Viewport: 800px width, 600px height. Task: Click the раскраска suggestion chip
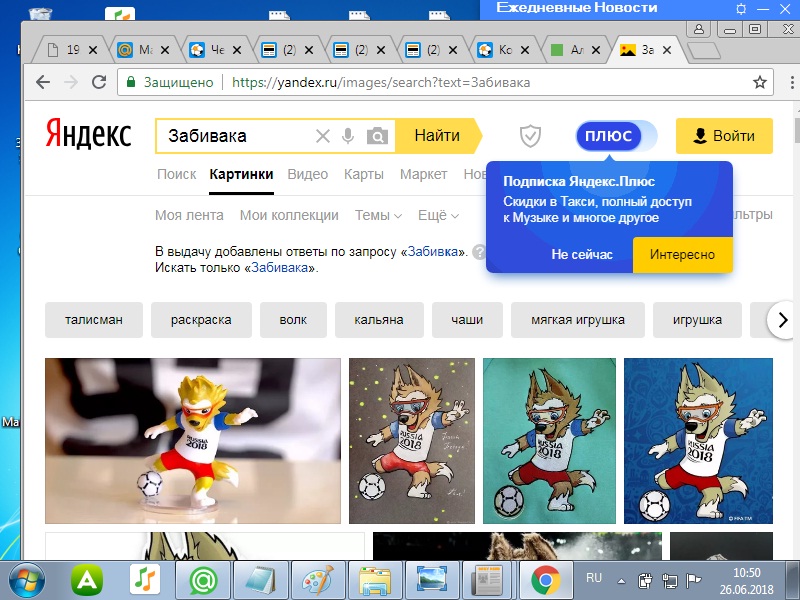coord(201,320)
